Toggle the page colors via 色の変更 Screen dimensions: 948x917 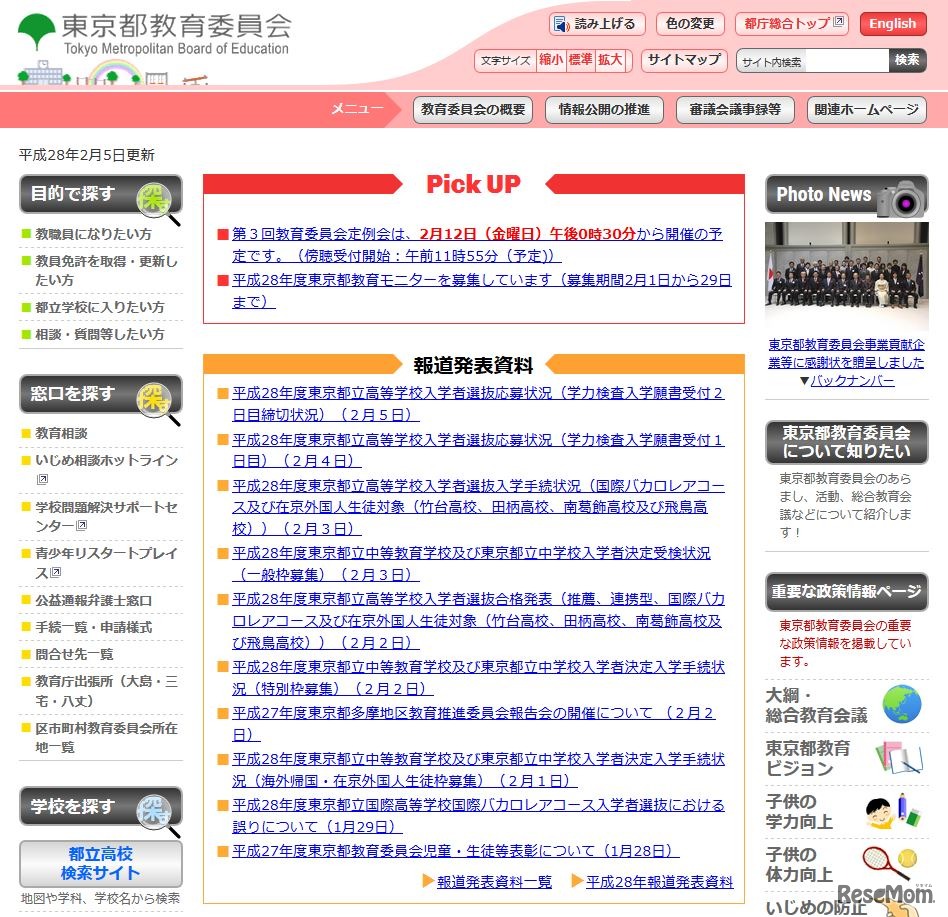click(x=690, y=23)
